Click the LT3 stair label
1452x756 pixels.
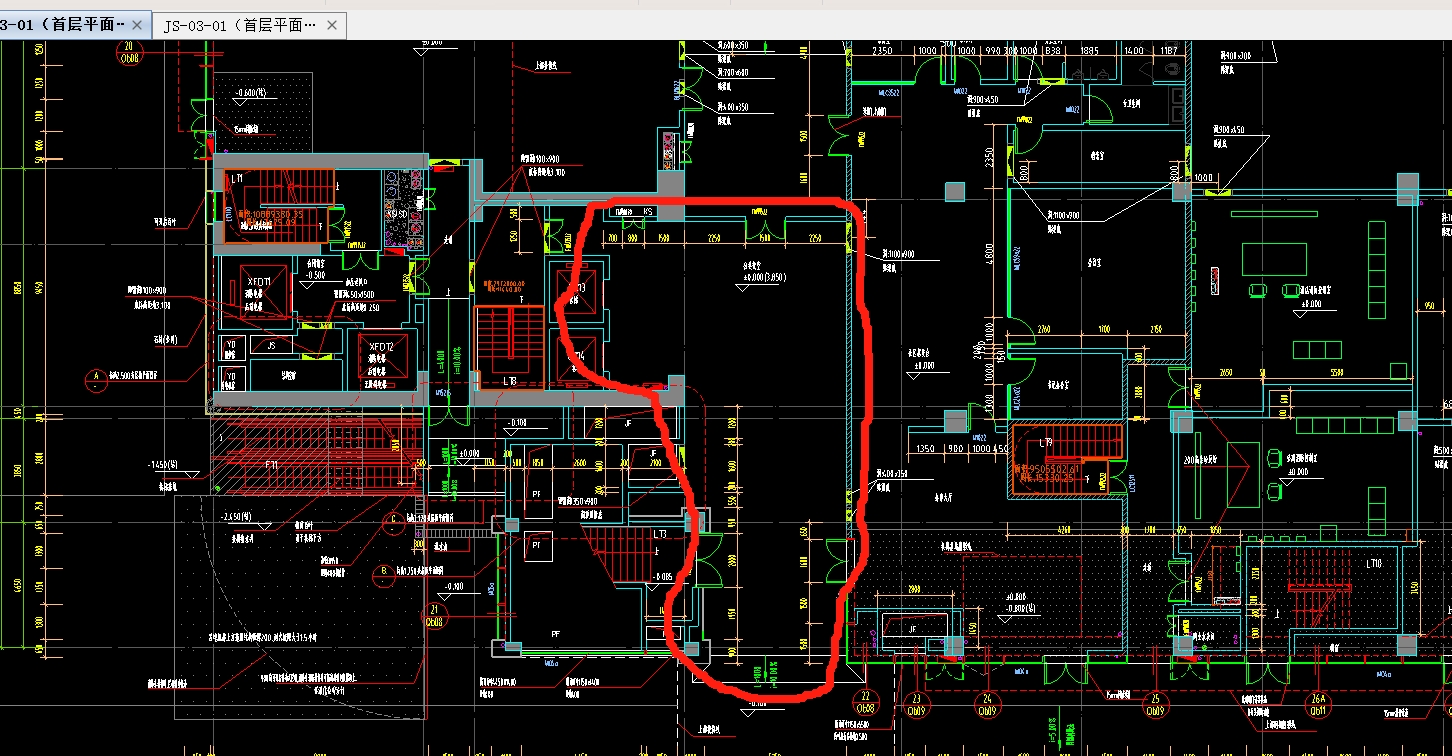coord(660,535)
